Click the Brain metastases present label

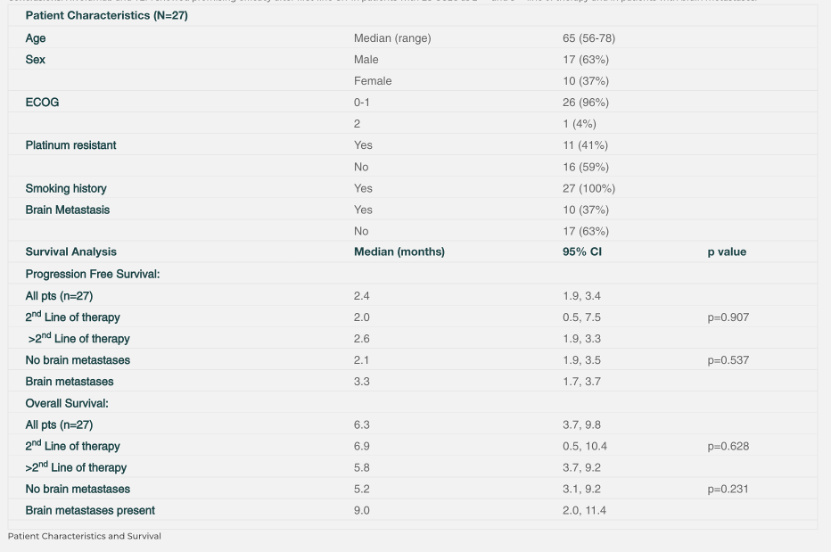(90, 511)
